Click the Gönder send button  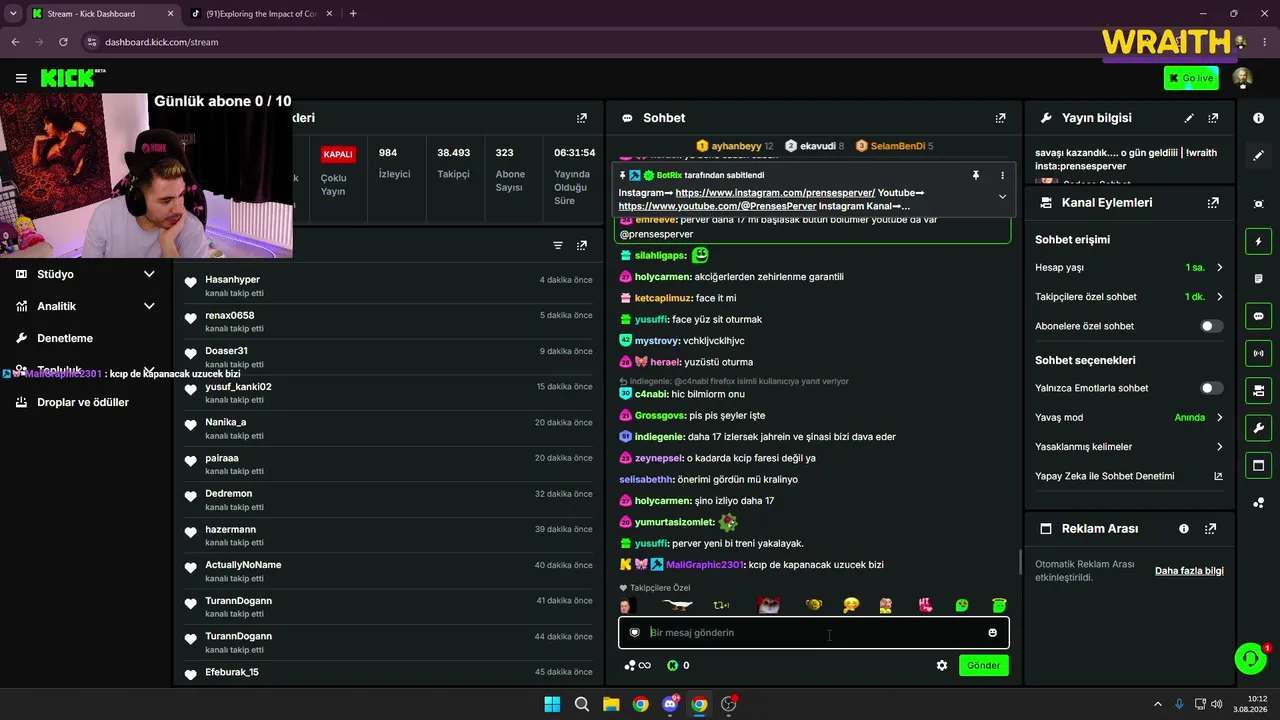[983, 665]
